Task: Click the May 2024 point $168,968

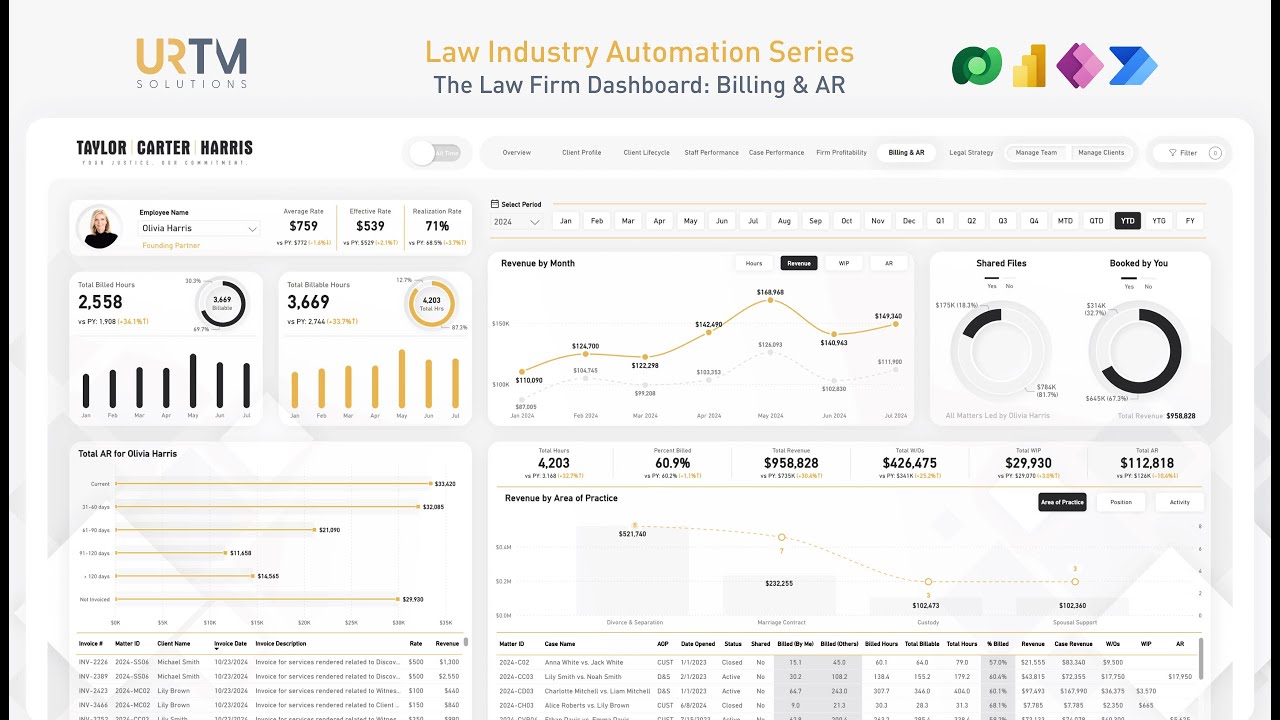Action: (x=770, y=302)
